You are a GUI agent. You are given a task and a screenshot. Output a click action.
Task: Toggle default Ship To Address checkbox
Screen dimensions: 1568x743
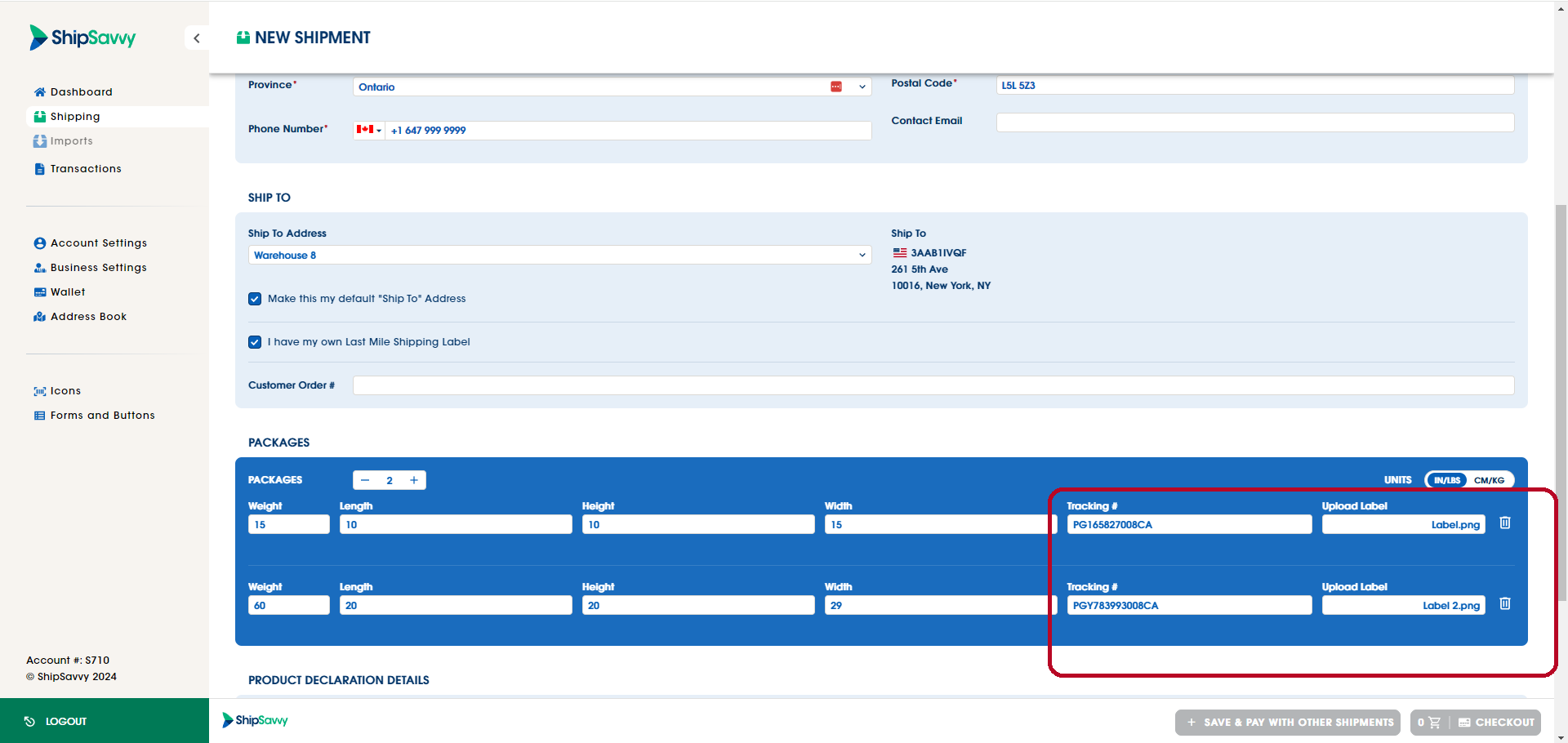pyautogui.click(x=255, y=299)
